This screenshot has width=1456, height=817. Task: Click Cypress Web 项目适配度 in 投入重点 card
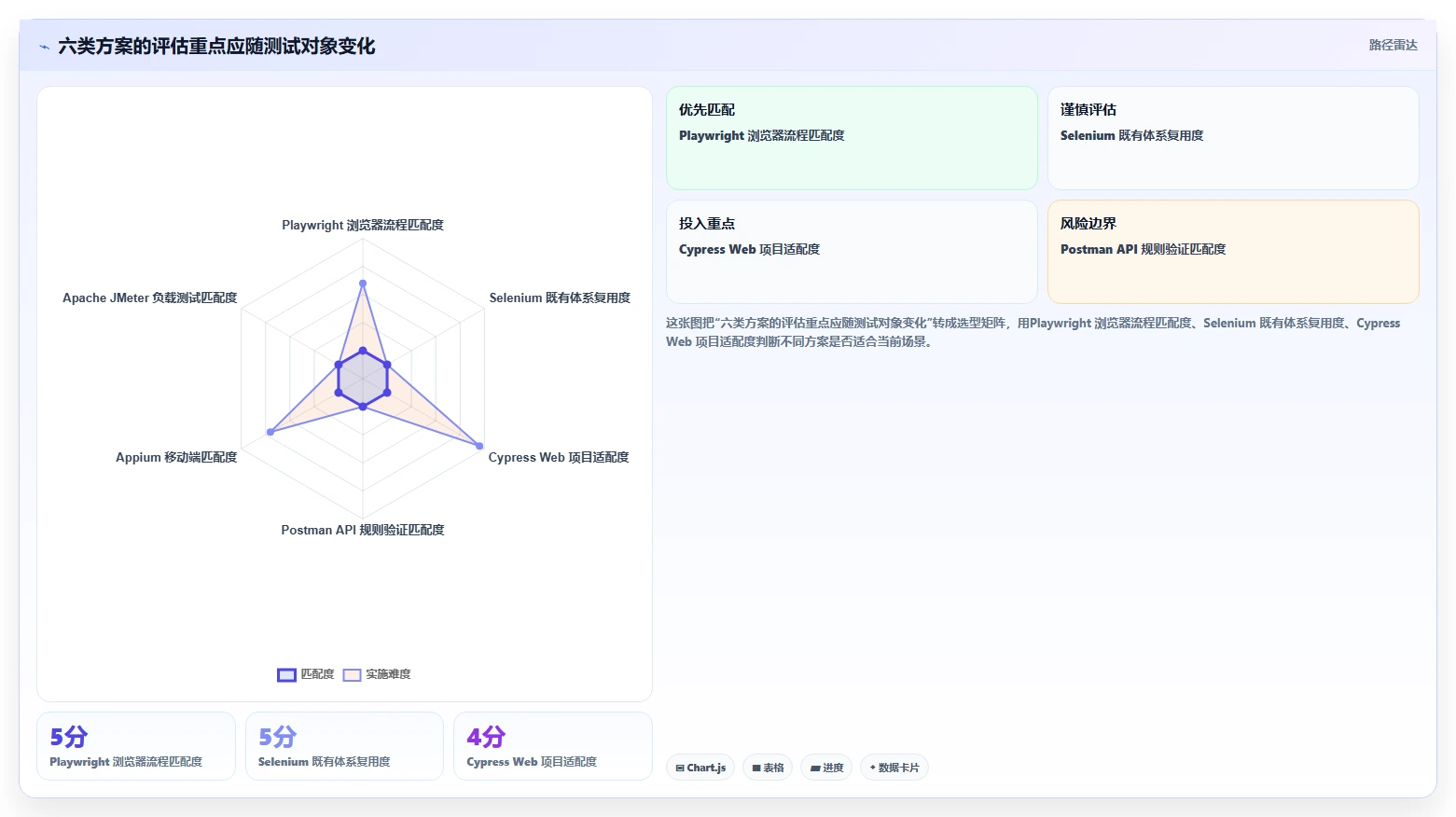point(749,249)
